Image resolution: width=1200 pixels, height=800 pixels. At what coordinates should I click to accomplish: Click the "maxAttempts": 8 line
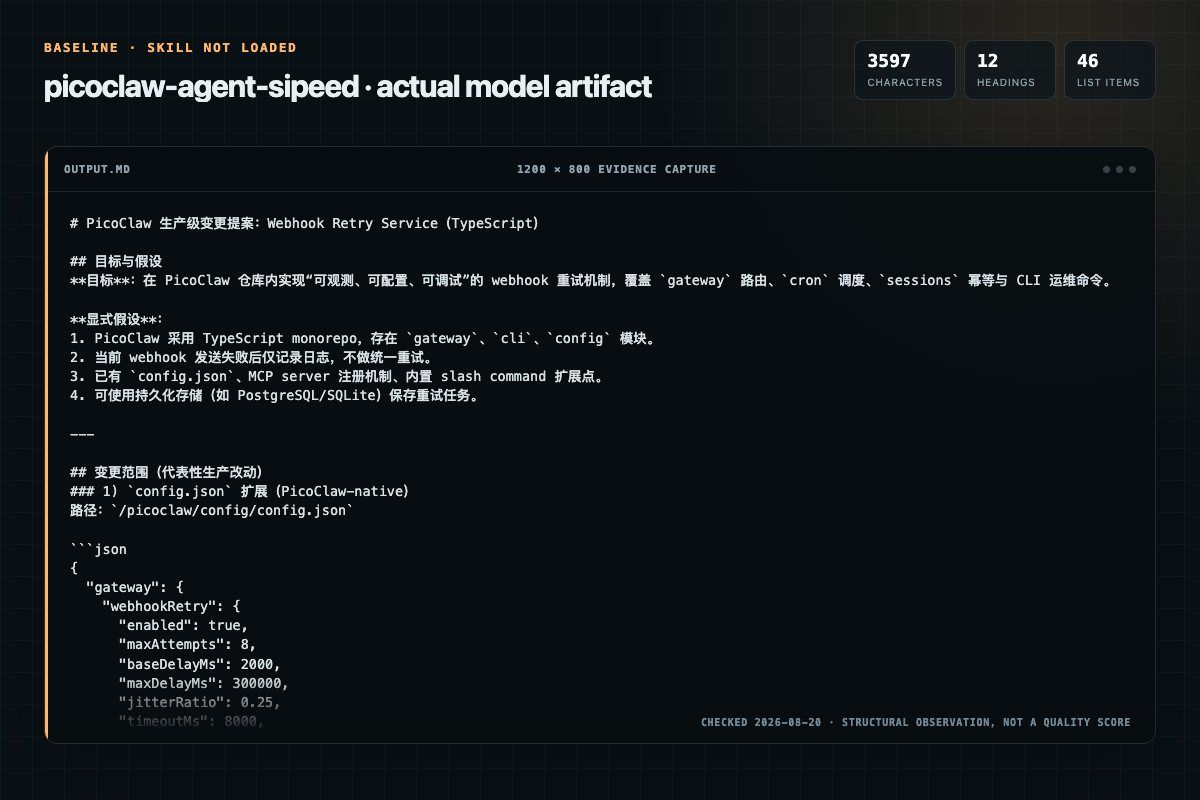[x=187, y=644]
